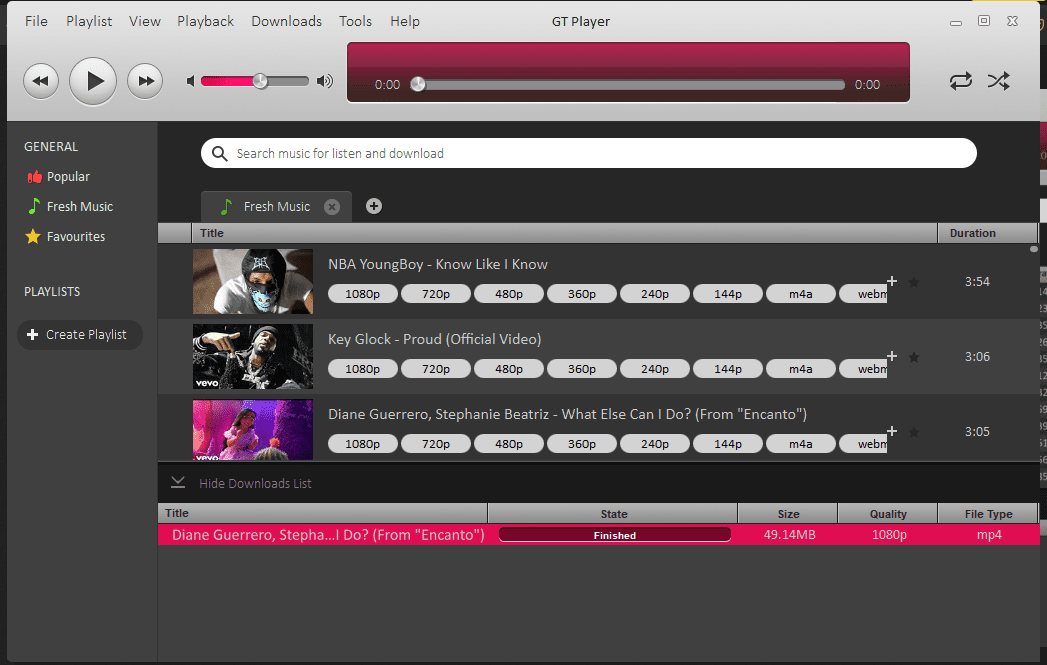Screen dimensions: 1047x665
Task: Toggle the shuffle icon
Action: [999, 81]
